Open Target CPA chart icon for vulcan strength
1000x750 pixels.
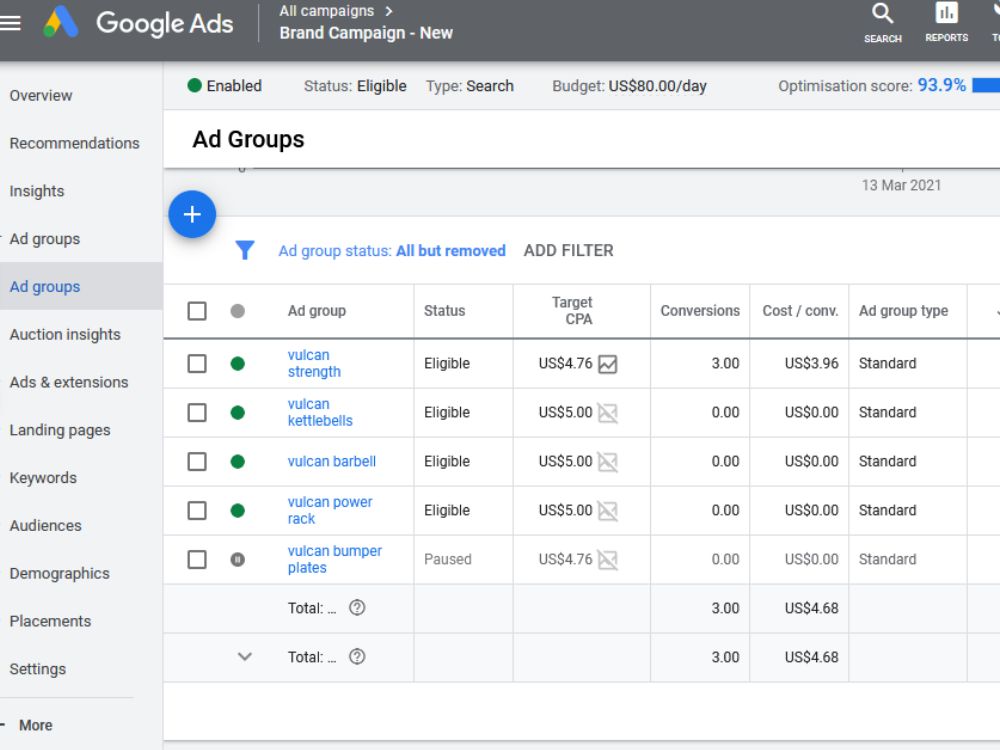[608, 364]
